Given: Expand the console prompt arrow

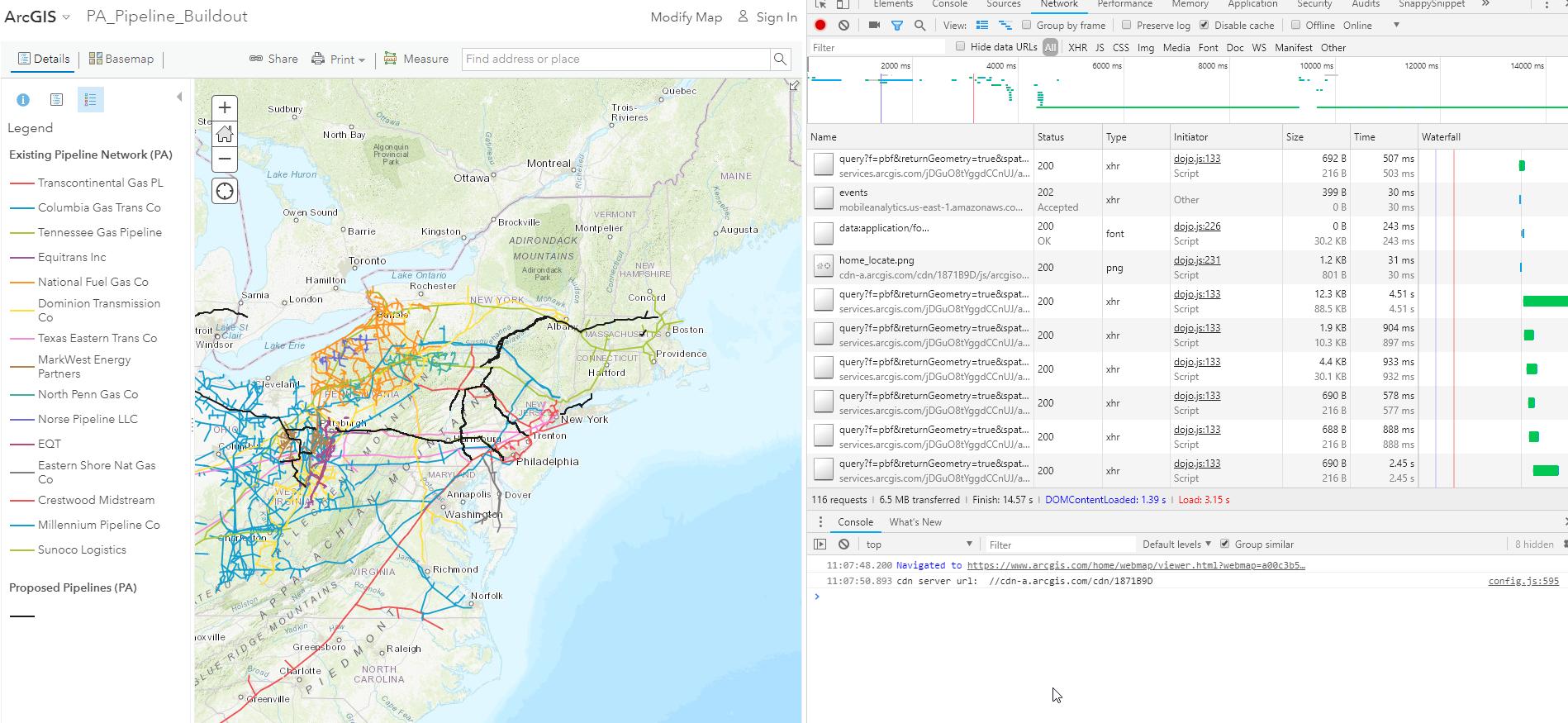Looking at the screenshot, I should tap(817, 597).
